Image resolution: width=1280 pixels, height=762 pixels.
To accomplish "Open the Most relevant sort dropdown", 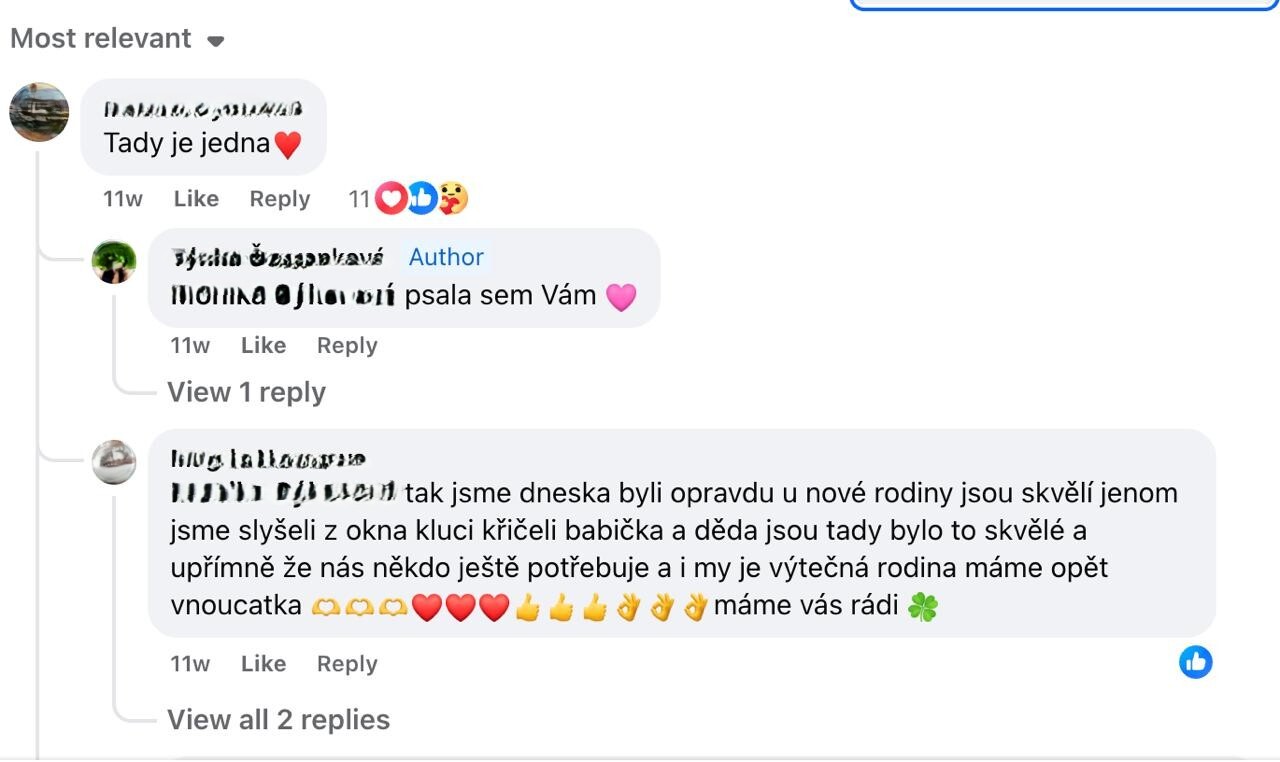I will point(116,39).
